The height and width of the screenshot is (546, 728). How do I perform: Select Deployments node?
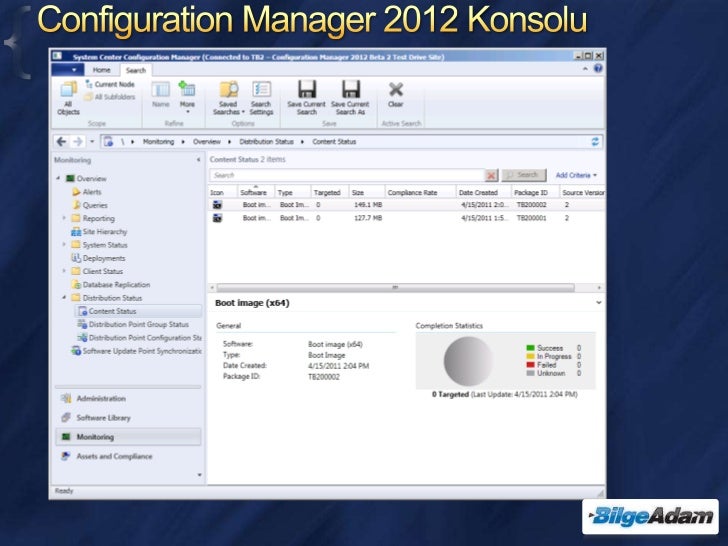(98, 258)
